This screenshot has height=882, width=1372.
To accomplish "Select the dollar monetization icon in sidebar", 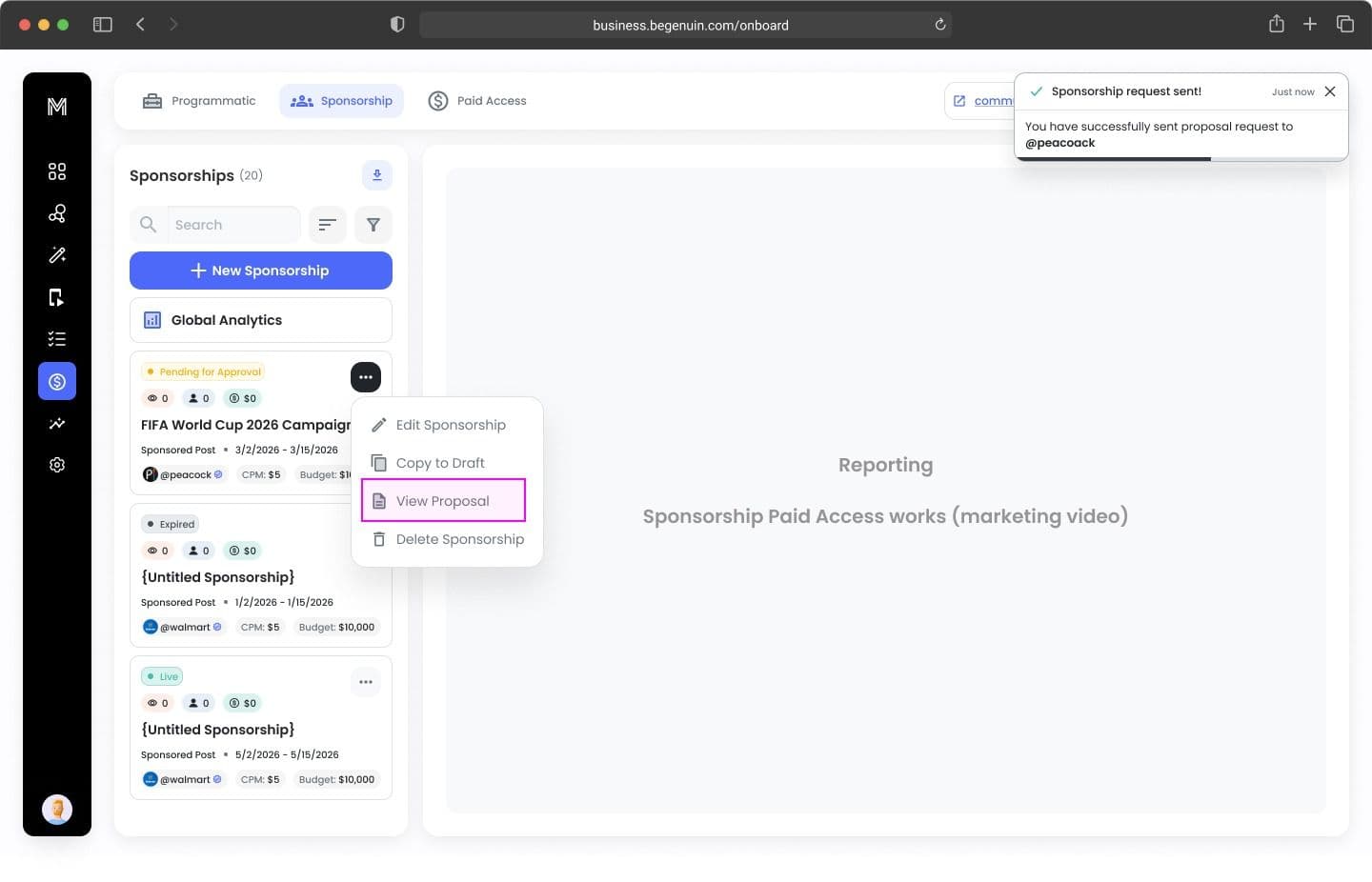I will pyautogui.click(x=57, y=381).
